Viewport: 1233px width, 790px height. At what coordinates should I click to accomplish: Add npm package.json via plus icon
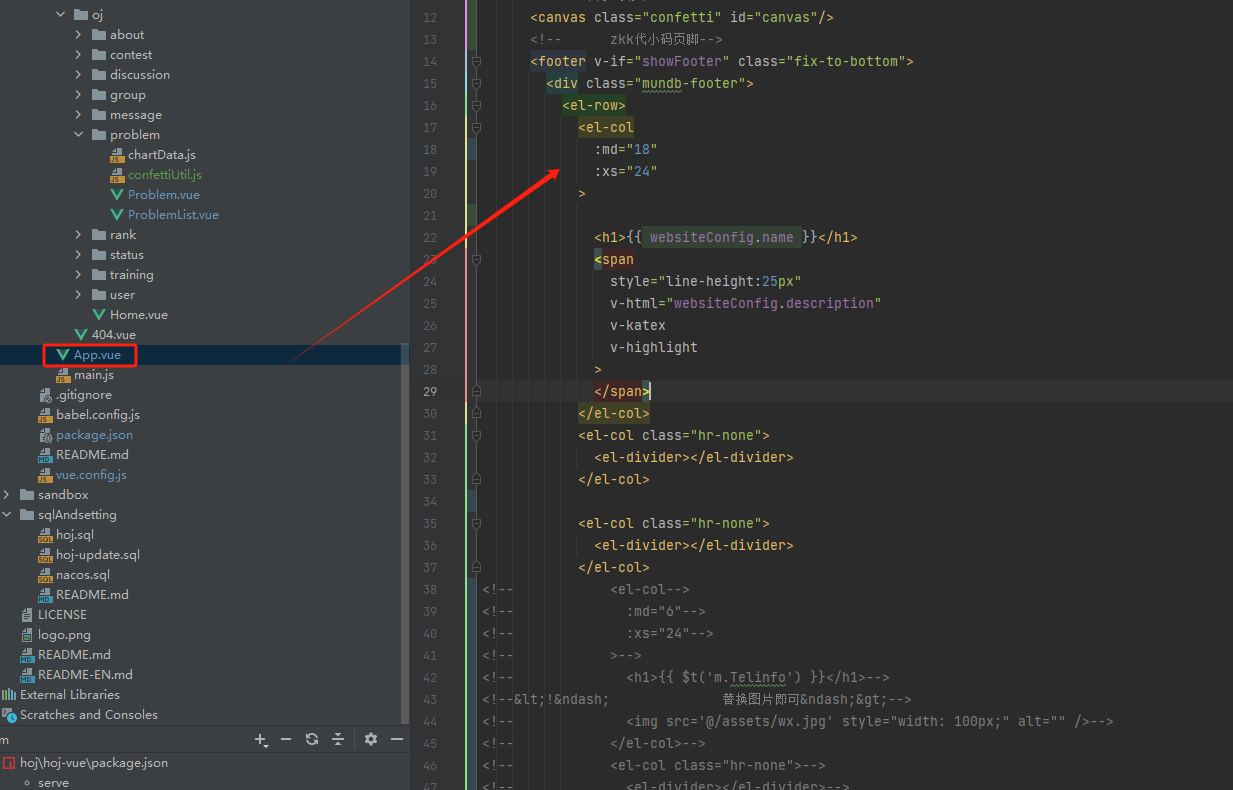[261, 739]
